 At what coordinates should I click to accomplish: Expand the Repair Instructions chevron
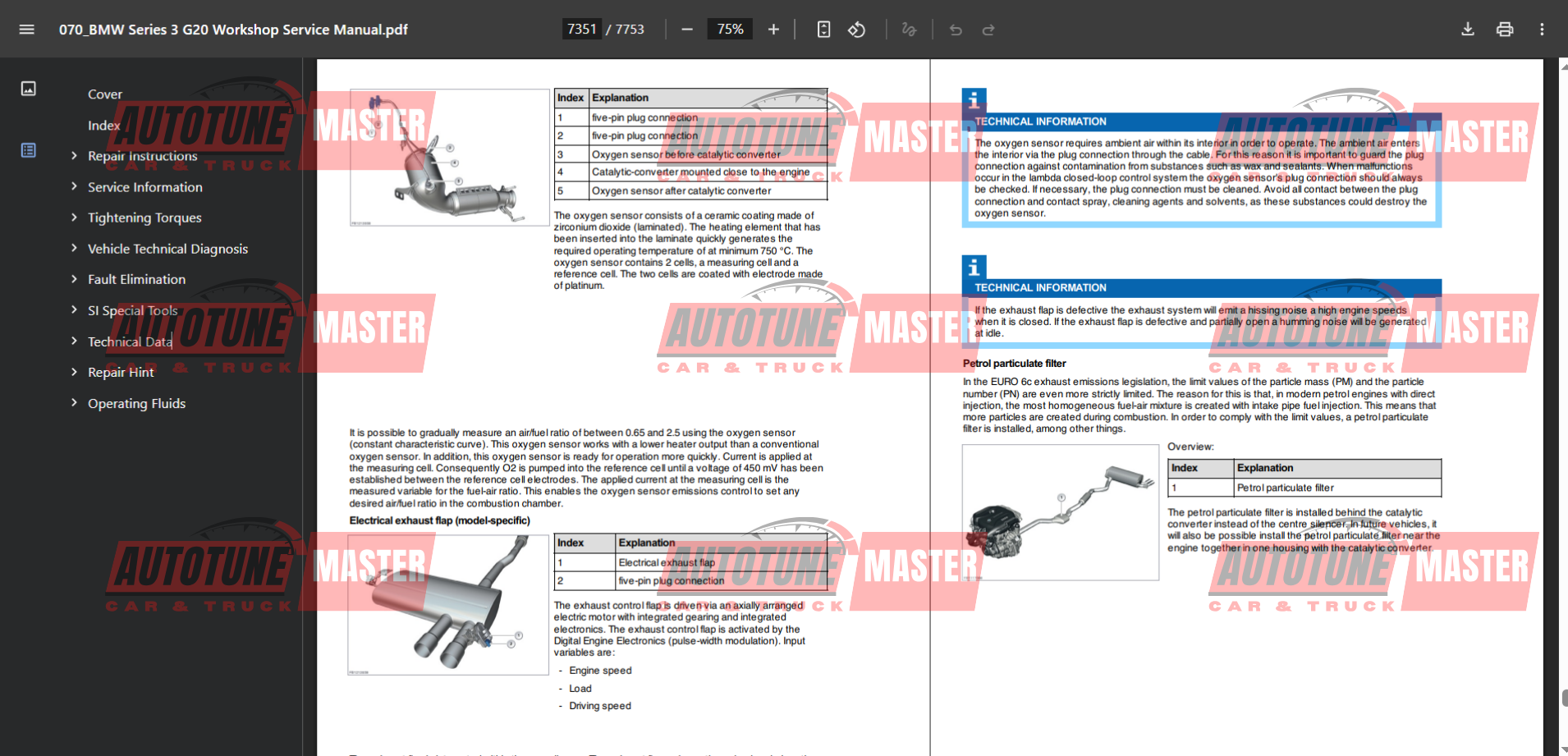[74, 156]
